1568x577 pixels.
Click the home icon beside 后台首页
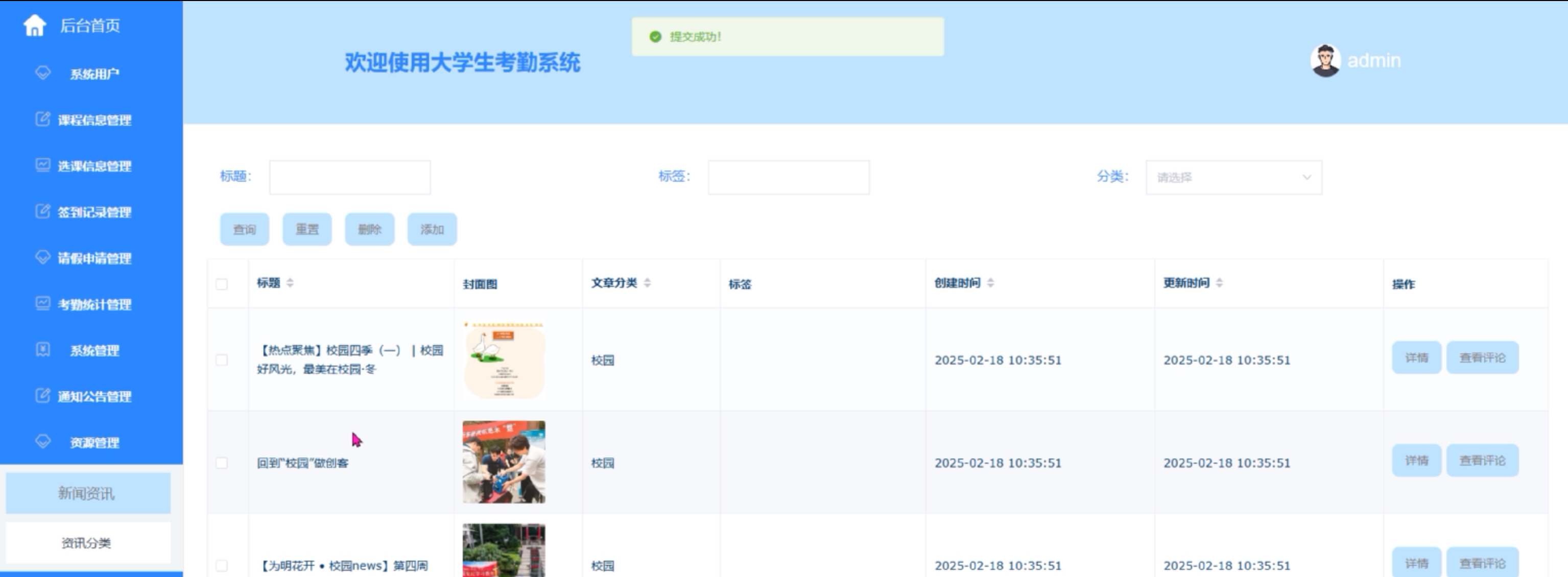coord(35,26)
